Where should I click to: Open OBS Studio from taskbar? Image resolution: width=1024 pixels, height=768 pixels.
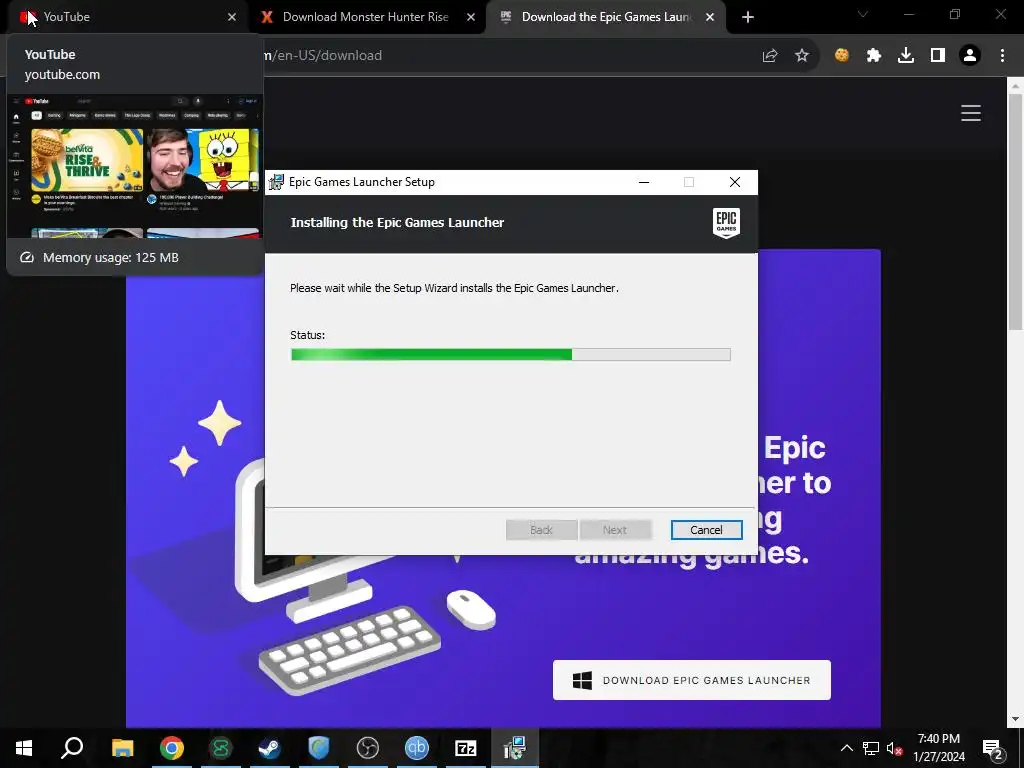368,748
